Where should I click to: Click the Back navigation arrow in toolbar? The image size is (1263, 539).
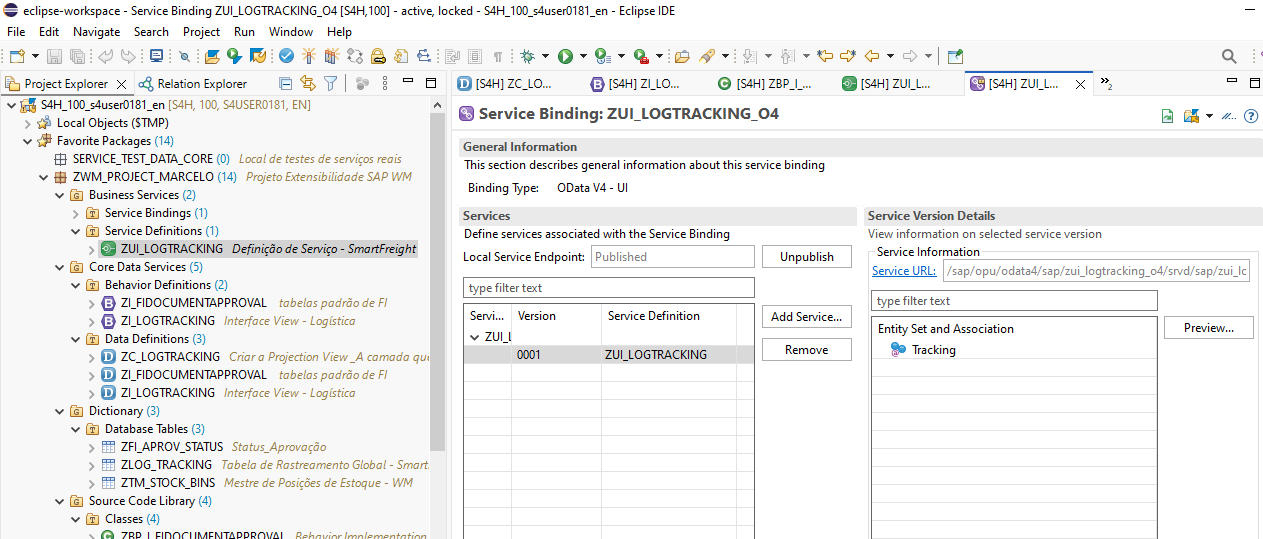[872, 57]
